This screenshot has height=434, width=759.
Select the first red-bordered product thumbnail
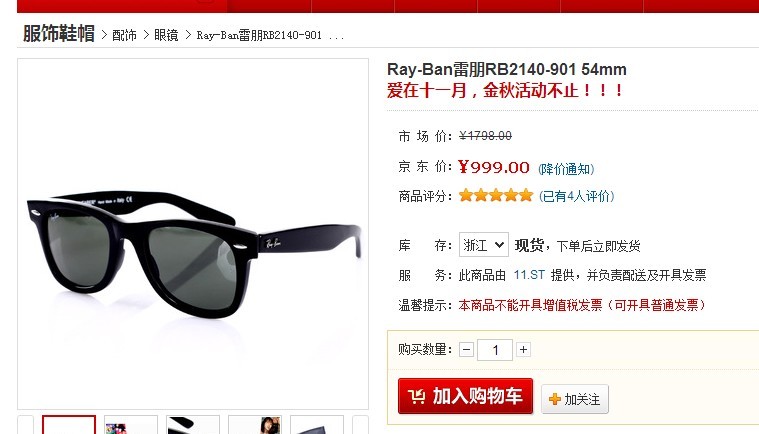click(69, 425)
